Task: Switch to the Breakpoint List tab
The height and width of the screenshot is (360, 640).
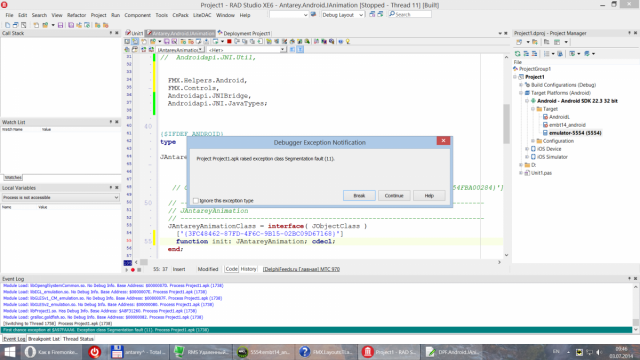Action: (x=44, y=339)
